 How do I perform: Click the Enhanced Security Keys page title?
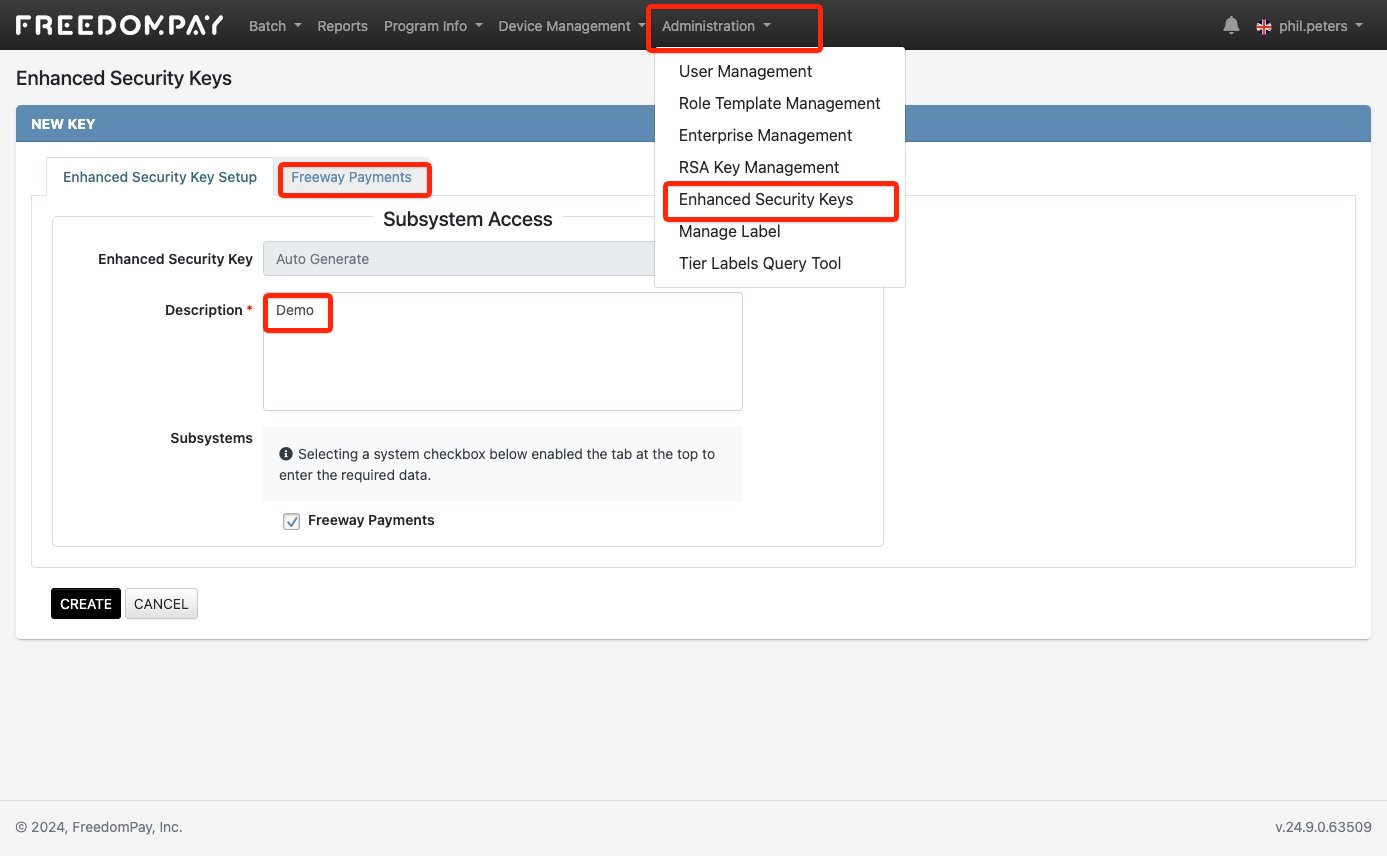click(x=124, y=78)
